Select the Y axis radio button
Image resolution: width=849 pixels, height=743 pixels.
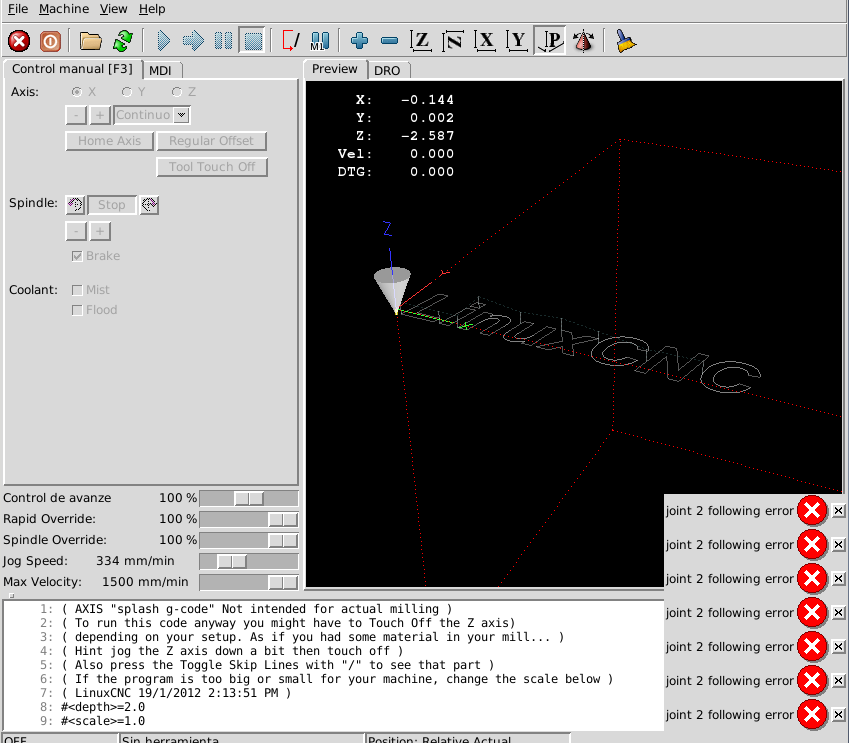click(127, 92)
